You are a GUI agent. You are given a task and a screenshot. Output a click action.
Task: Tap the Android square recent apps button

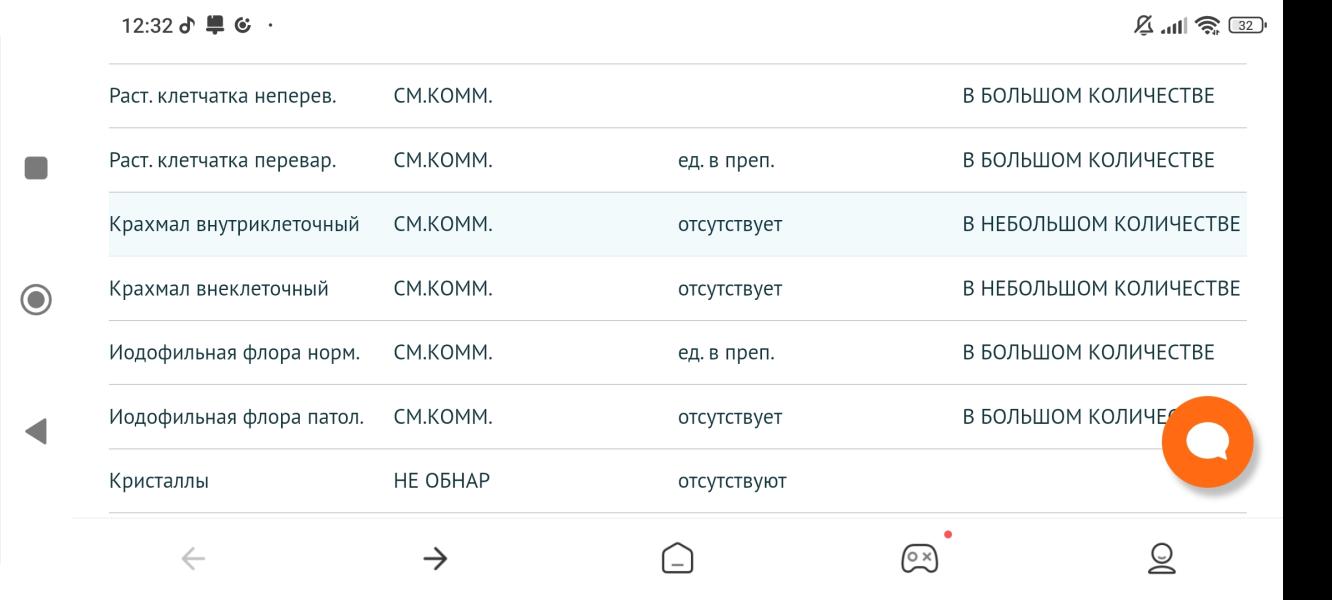36,167
